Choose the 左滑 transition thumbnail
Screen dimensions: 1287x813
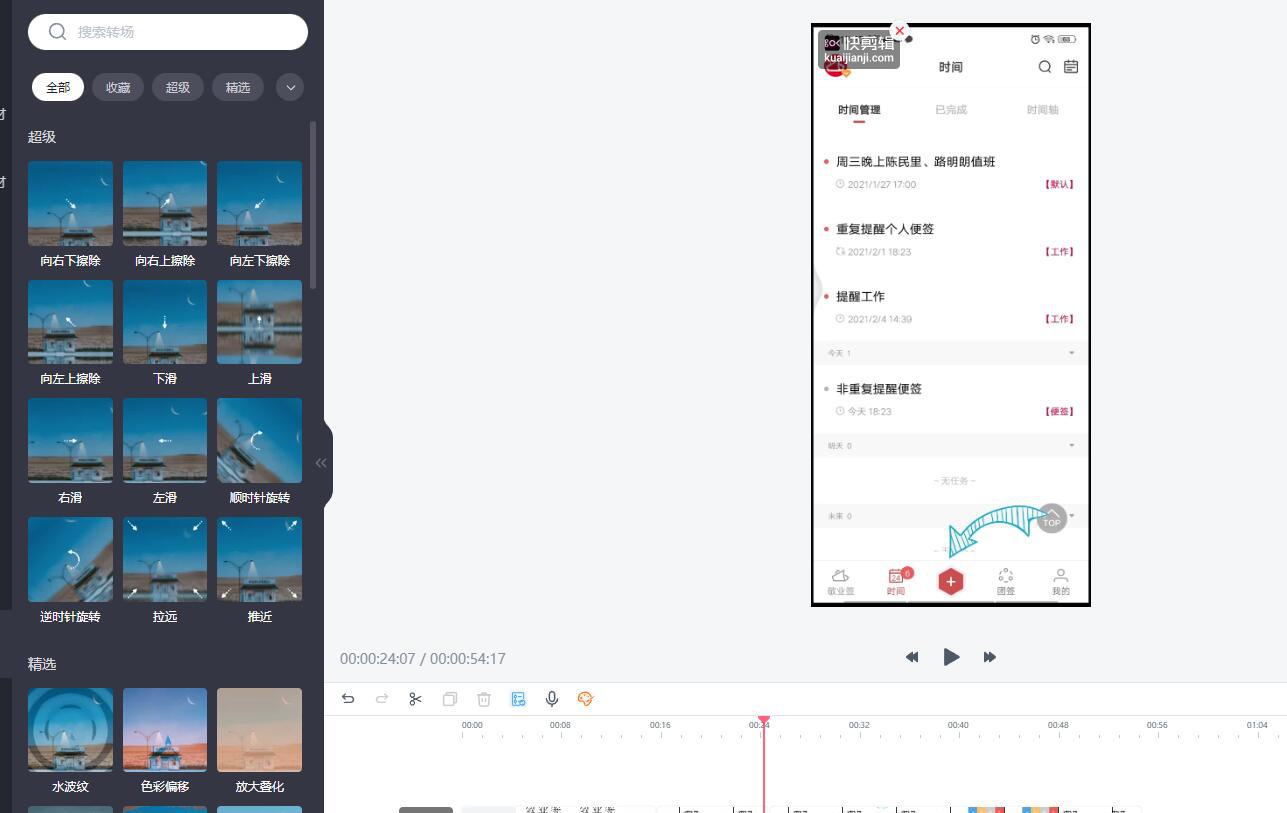pos(165,440)
